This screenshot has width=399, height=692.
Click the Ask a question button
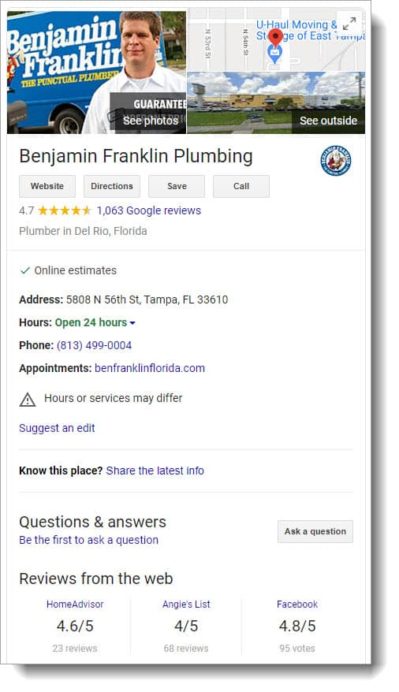point(315,531)
